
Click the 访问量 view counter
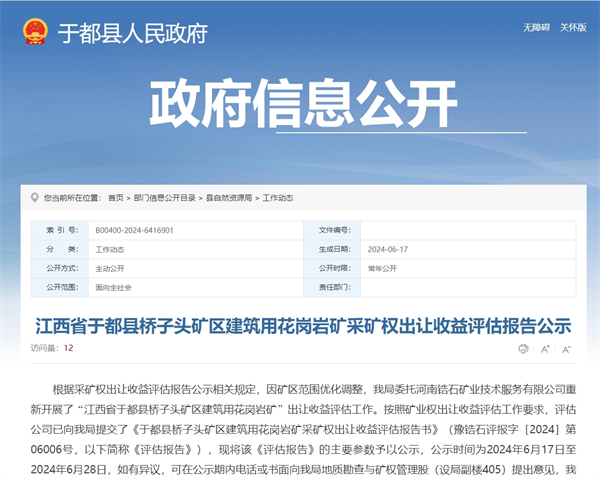(x=51, y=349)
